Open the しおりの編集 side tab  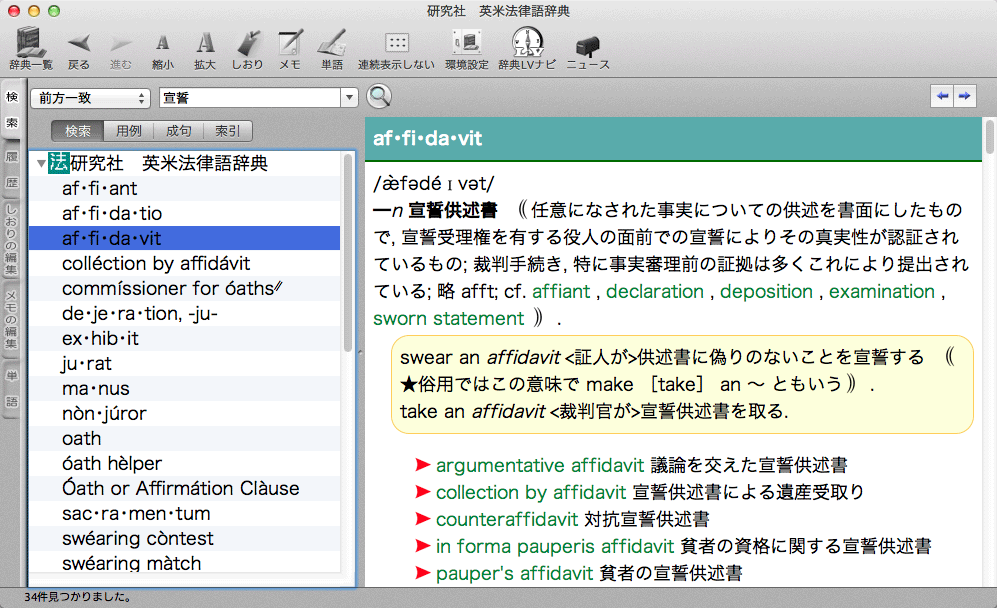[x=12, y=239]
